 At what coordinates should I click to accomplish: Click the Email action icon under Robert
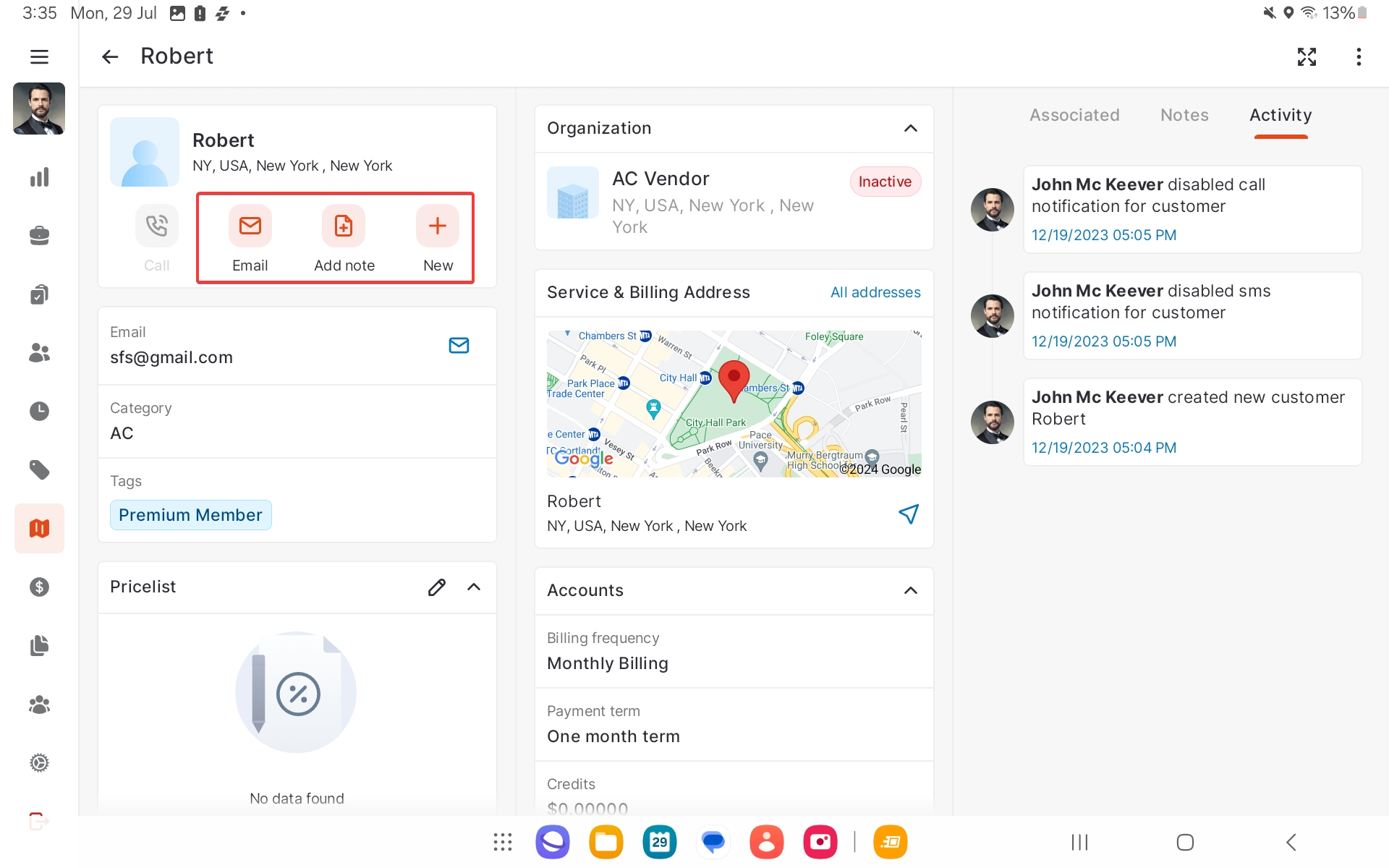tap(250, 226)
